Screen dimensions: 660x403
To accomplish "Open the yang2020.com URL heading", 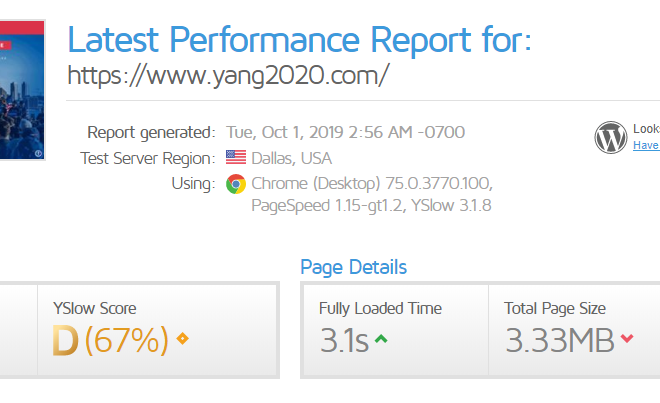I will (x=228, y=75).
